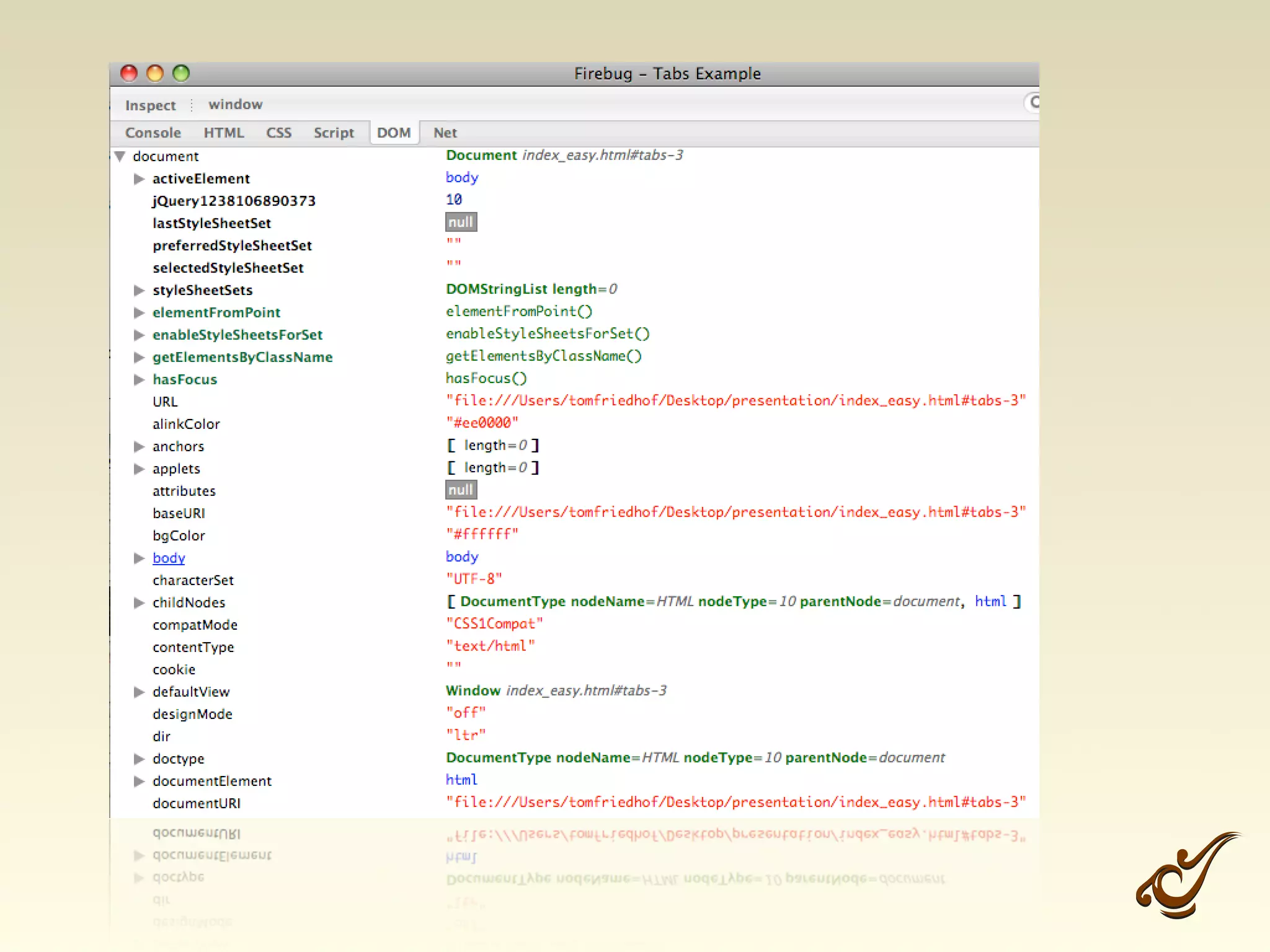Image resolution: width=1270 pixels, height=952 pixels.
Task: Click the elementFromPoint() function value
Action: (519, 311)
